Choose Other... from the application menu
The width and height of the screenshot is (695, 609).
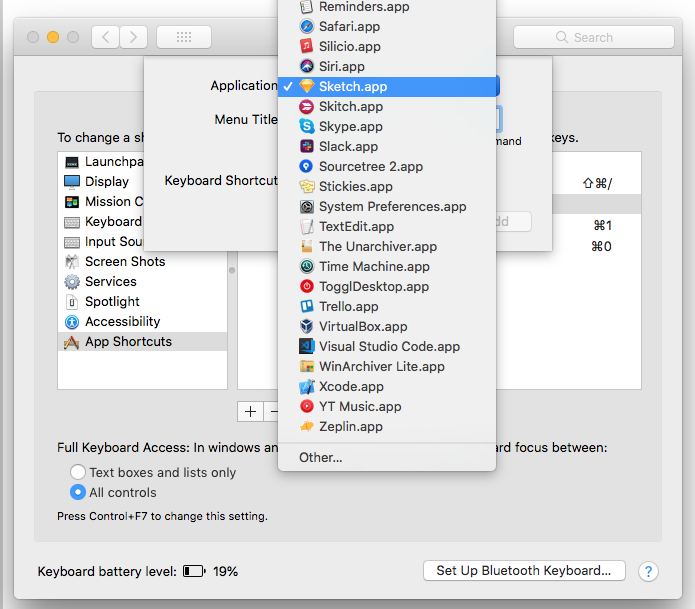pos(320,457)
